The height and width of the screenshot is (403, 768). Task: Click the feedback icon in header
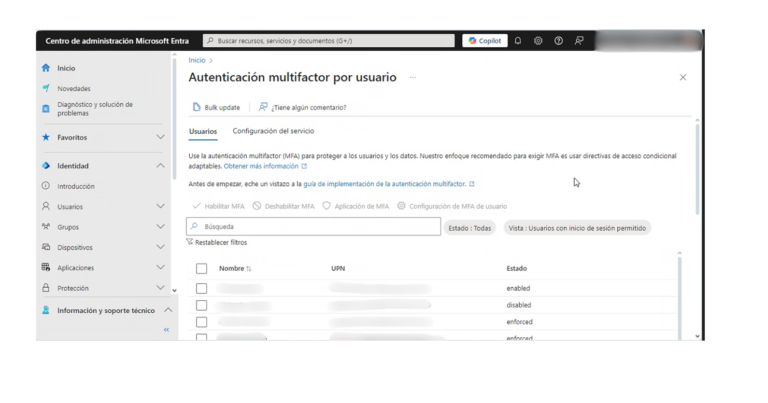point(579,41)
